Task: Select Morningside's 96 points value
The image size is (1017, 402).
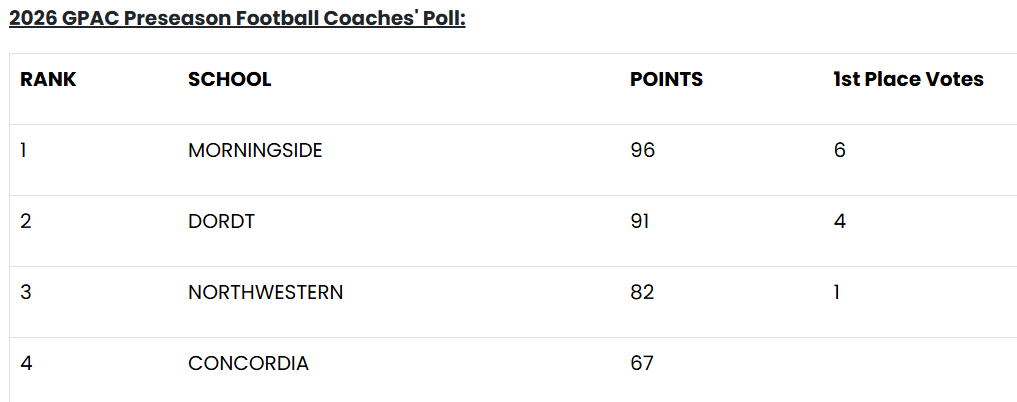Action: coord(642,150)
